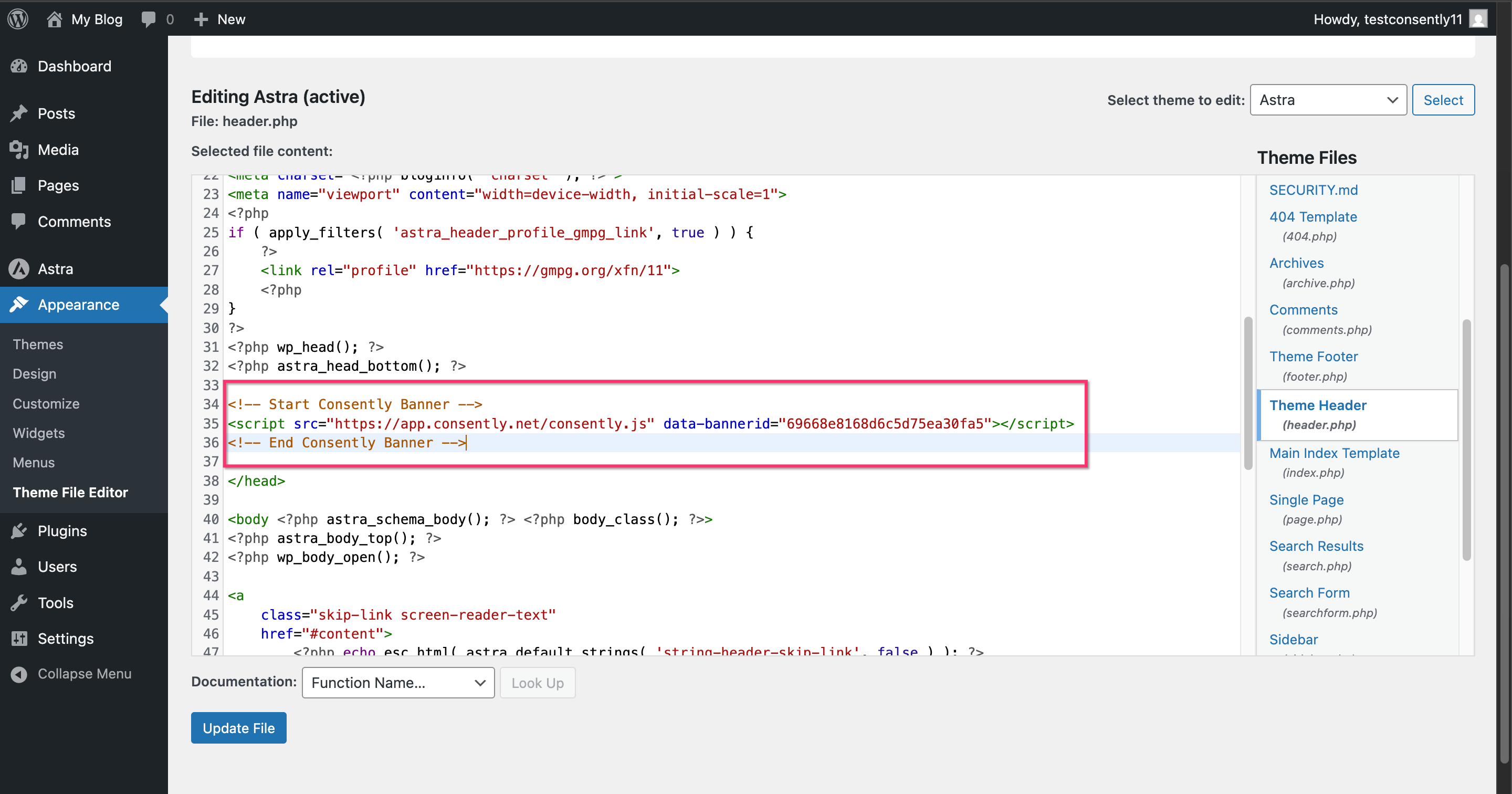The height and width of the screenshot is (794, 1512).
Task: Open Dashboard from sidebar icon
Action: tap(19, 66)
